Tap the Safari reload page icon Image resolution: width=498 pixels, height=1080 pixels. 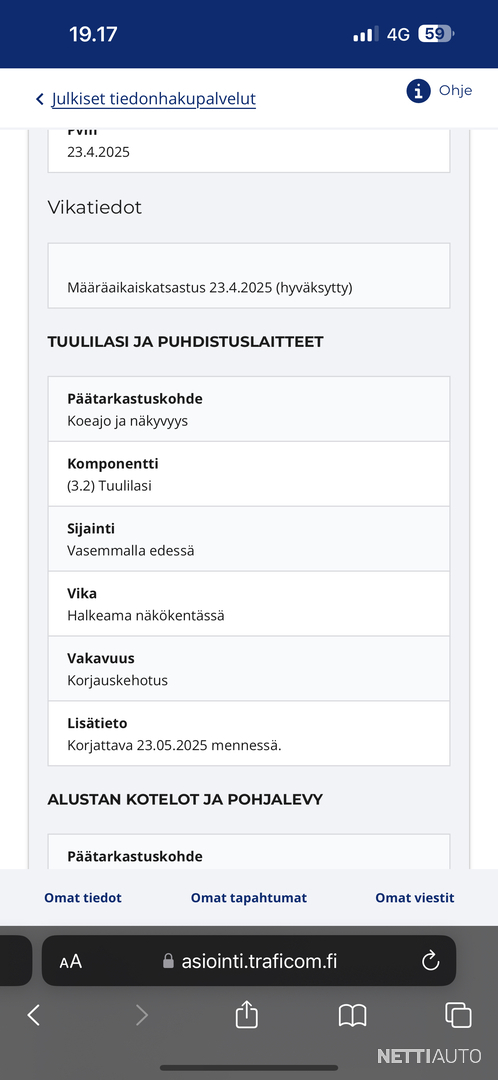[430, 961]
